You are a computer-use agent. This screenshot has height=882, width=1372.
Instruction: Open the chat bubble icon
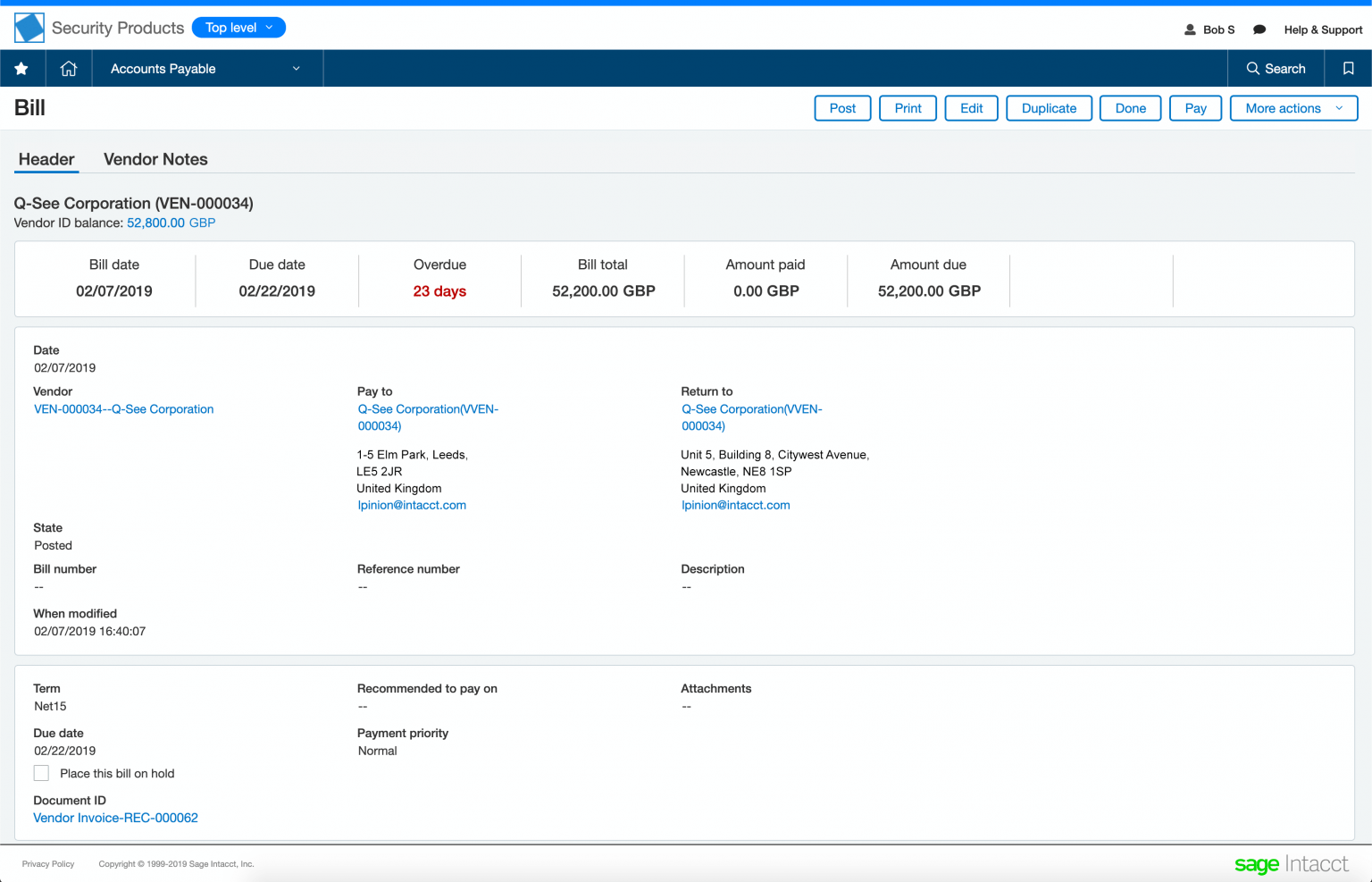(x=1259, y=29)
